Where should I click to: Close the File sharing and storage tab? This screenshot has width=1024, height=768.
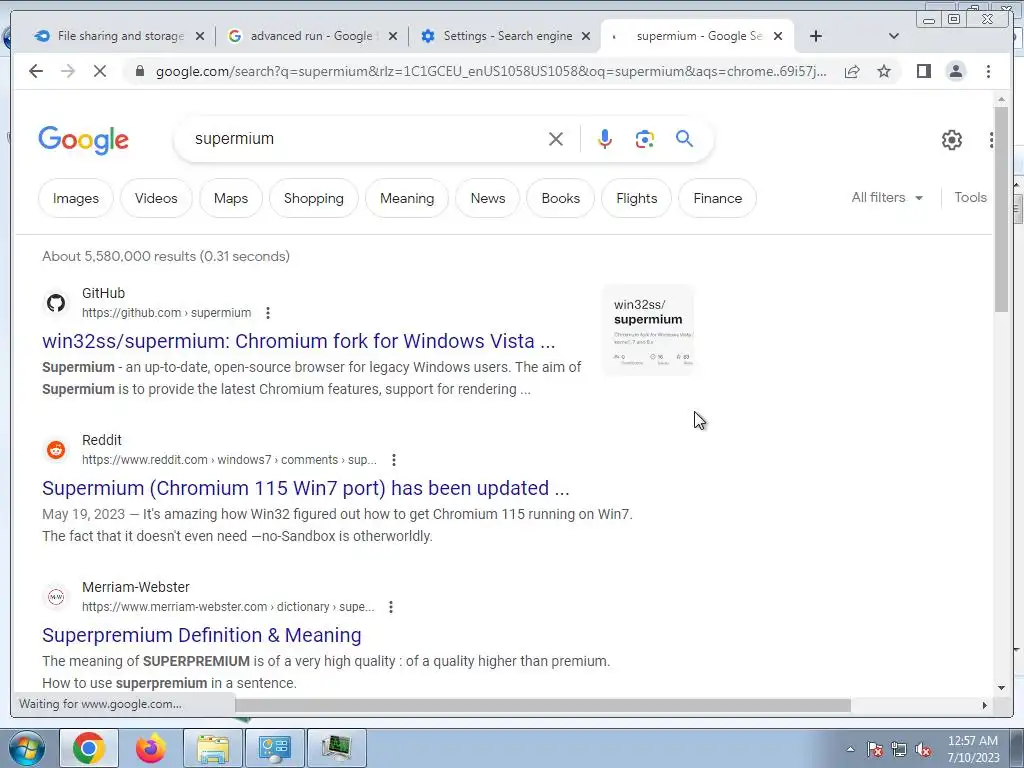[x=200, y=36]
